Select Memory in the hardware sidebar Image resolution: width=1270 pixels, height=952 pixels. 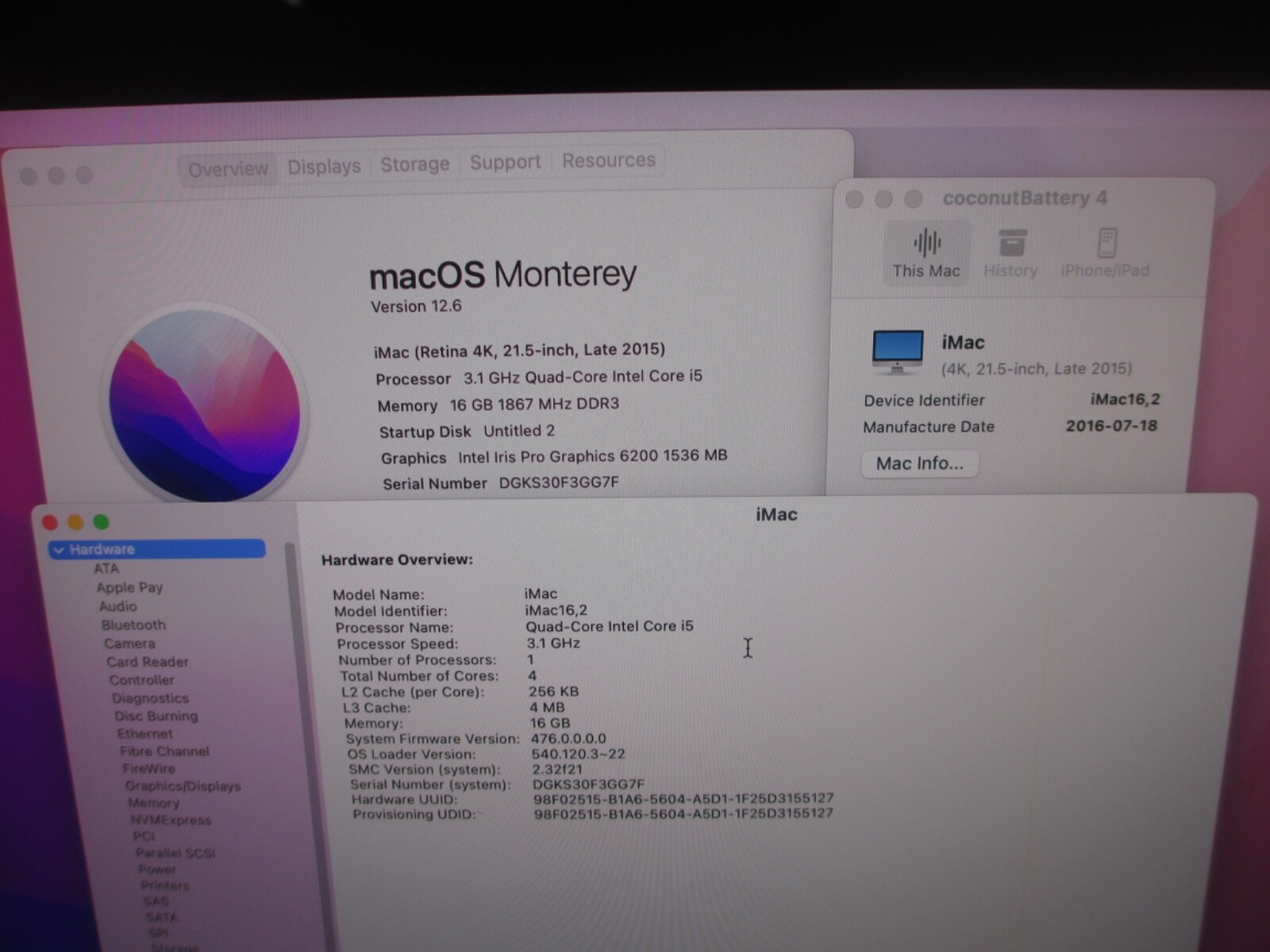pyautogui.click(x=154, y=803)
